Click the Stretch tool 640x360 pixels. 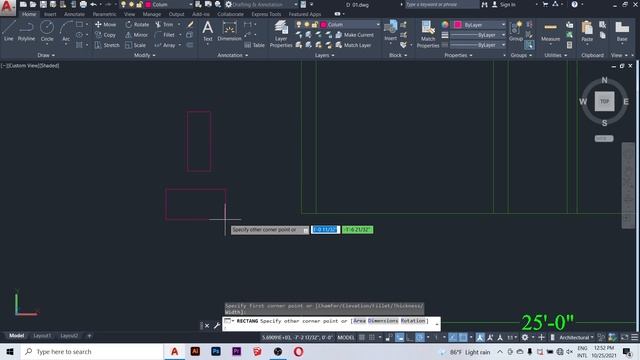point(107,45)
